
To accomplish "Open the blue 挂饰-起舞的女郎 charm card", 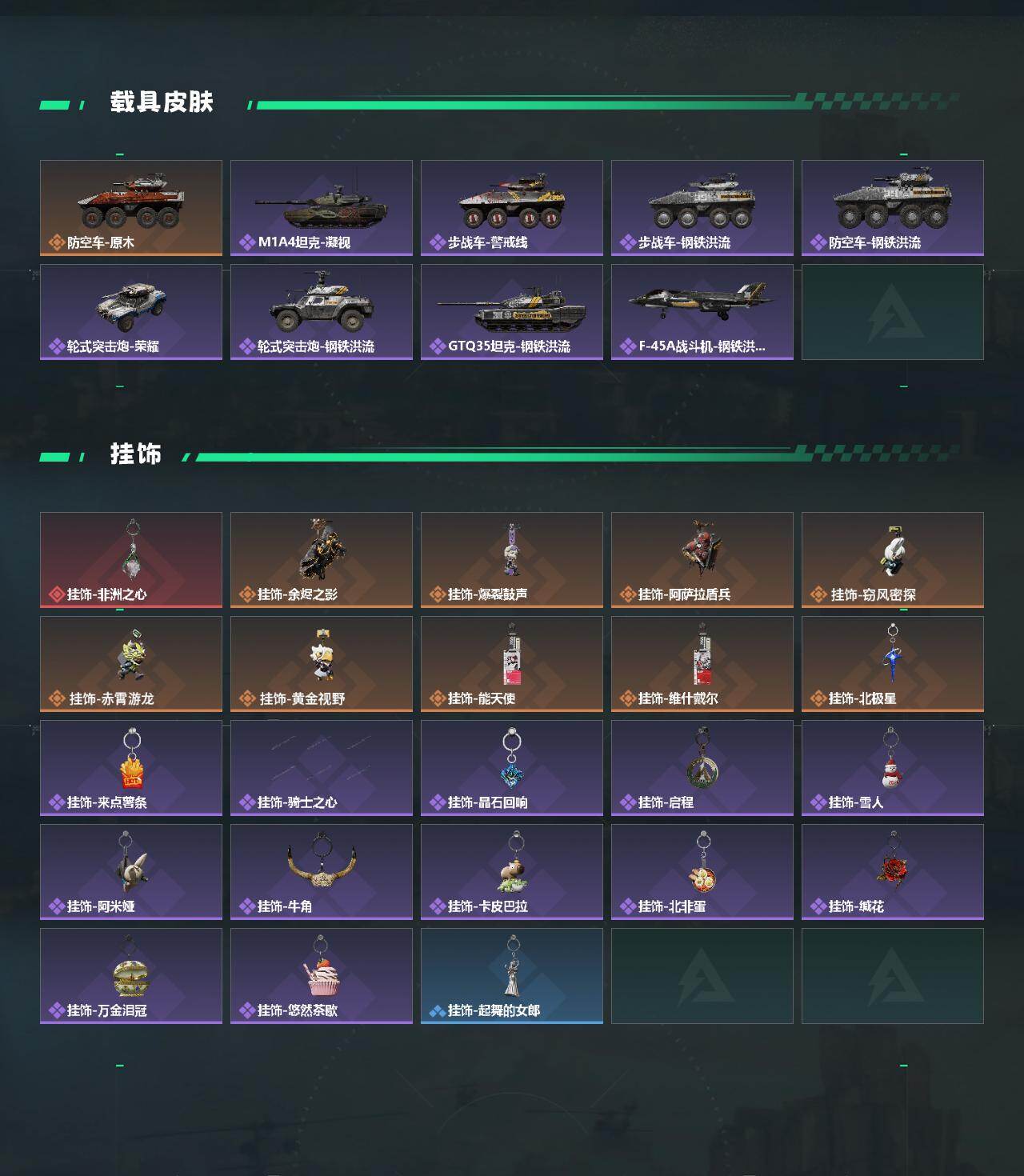I will [x=512, y=976].
